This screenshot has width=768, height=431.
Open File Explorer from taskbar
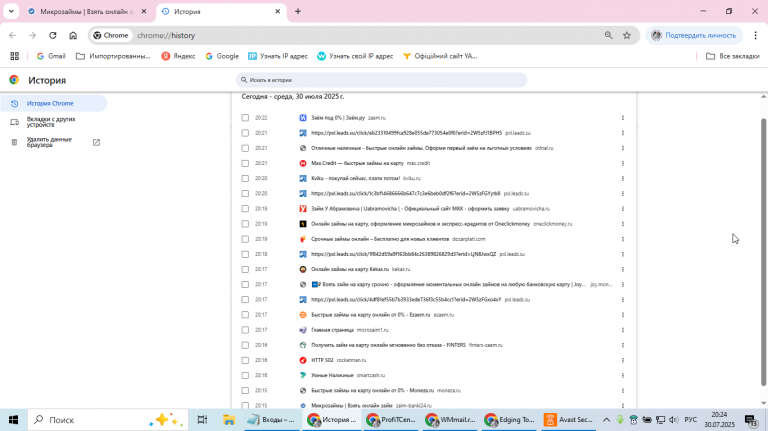coord(229,420)
